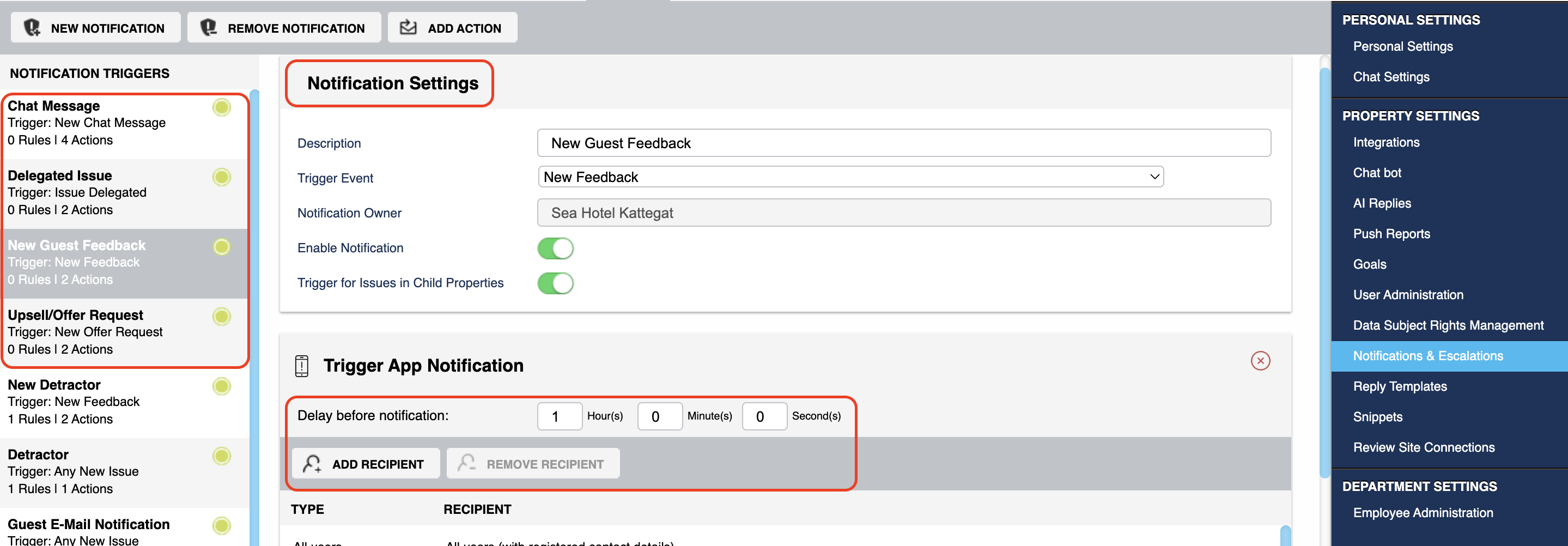
Task: Toggle status indicator for Guest E-Mail Notification
Action: (x=222, y=526)
